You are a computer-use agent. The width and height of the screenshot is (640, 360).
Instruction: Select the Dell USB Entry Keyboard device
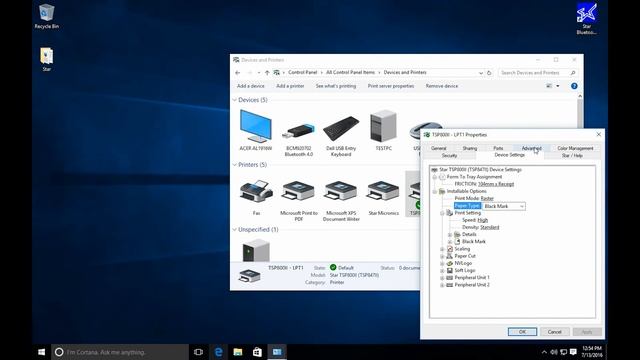341,135
